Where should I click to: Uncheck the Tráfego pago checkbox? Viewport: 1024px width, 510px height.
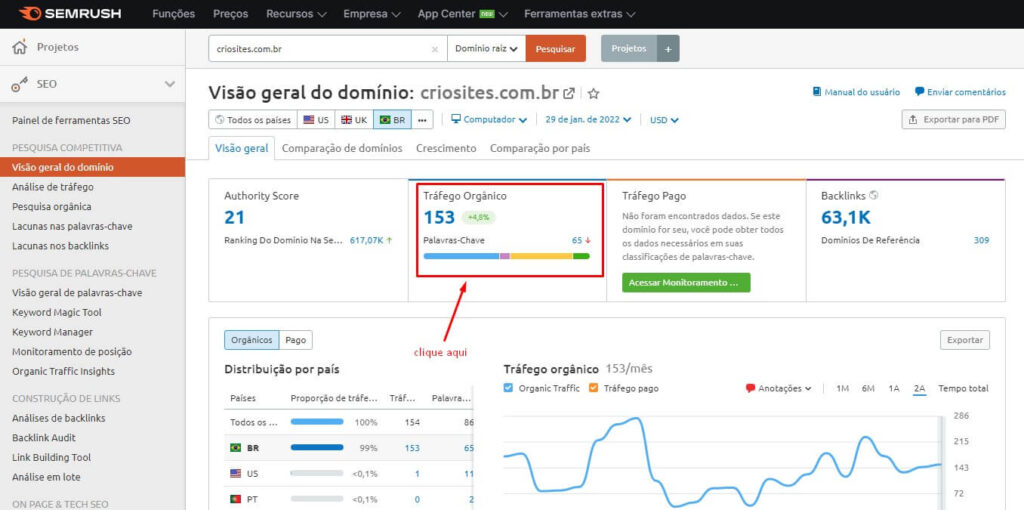pos(594,388)
